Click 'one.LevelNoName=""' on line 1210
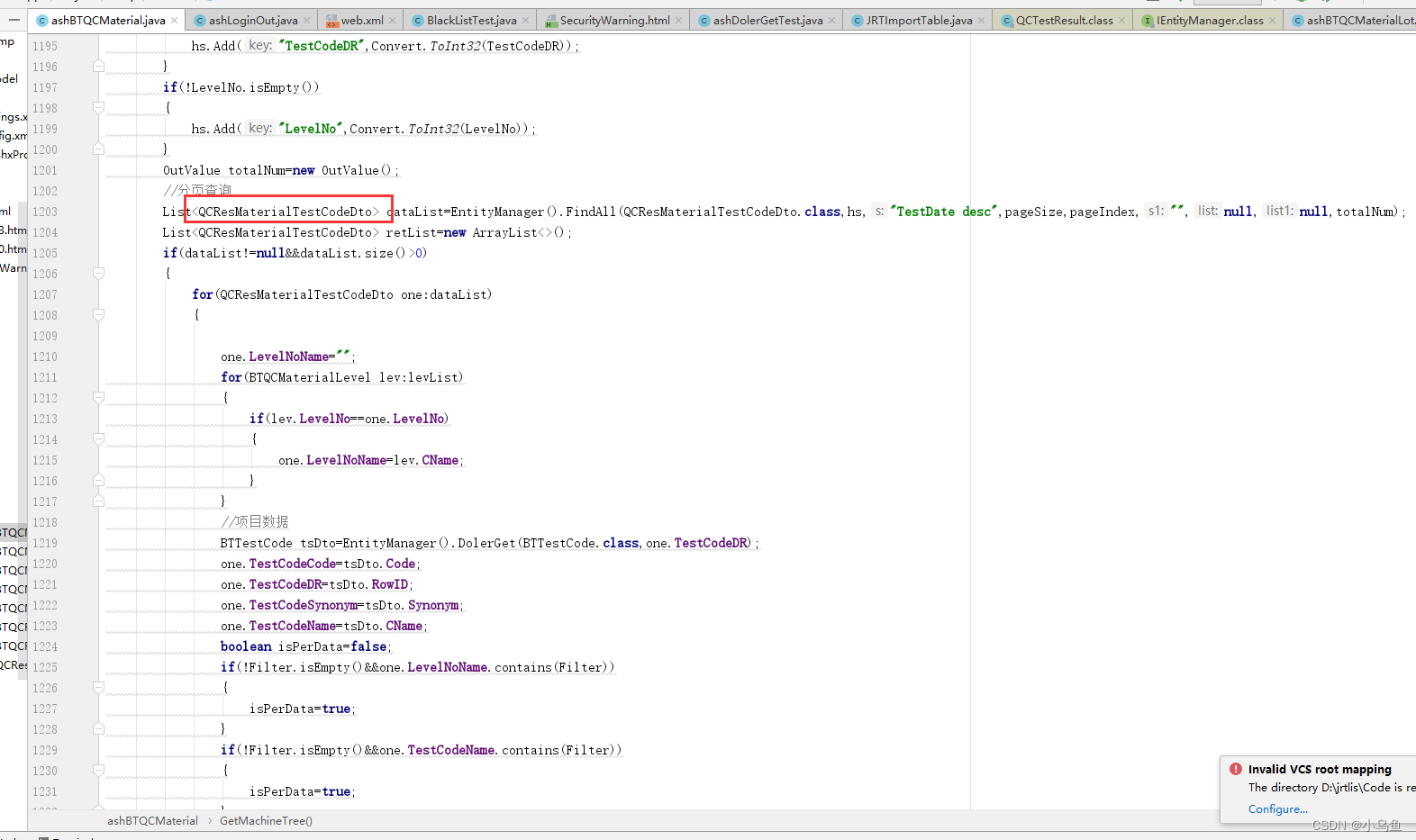 287,357
